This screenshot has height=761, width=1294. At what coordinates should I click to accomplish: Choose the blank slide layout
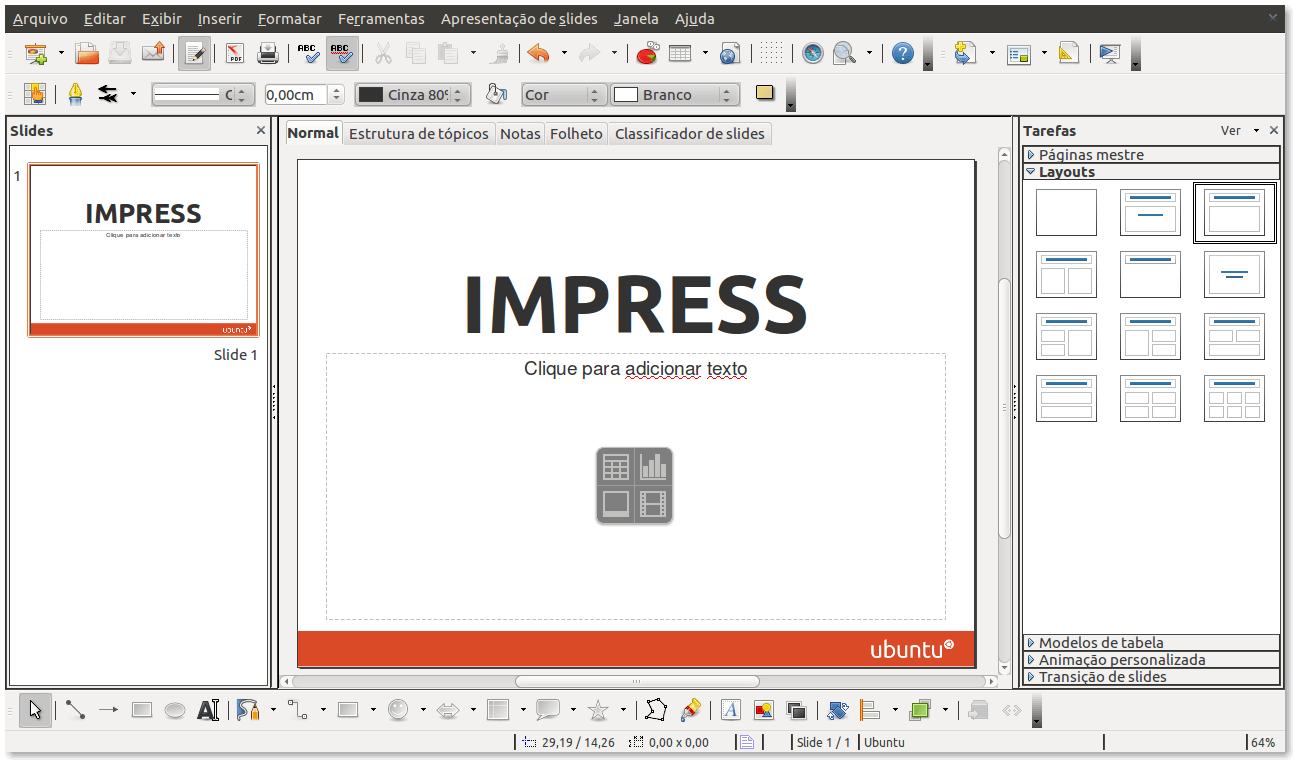point(1066,212)
